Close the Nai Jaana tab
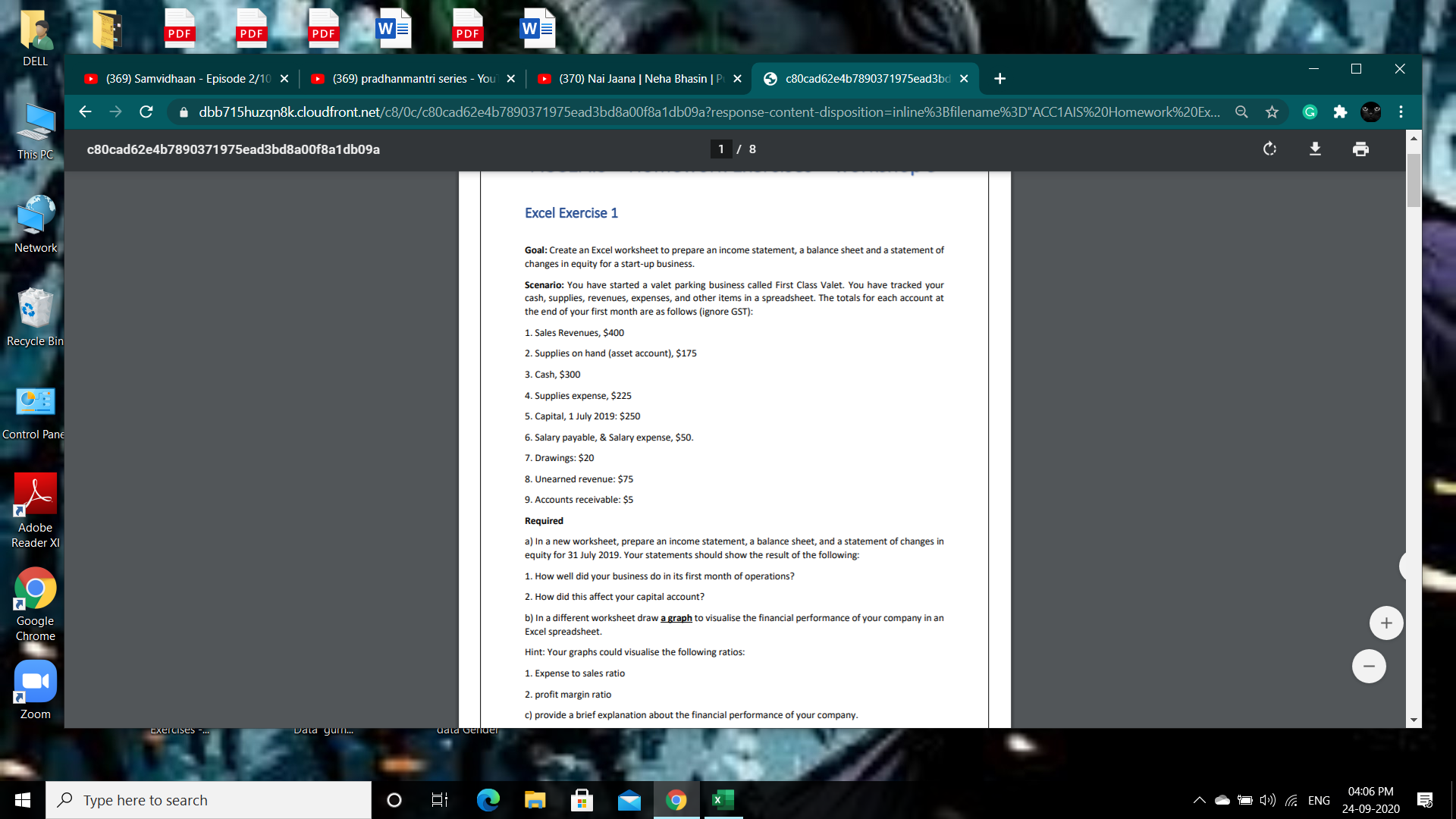Image resolution: width=1456 pixels, height=819 pixels. (737, 79)
